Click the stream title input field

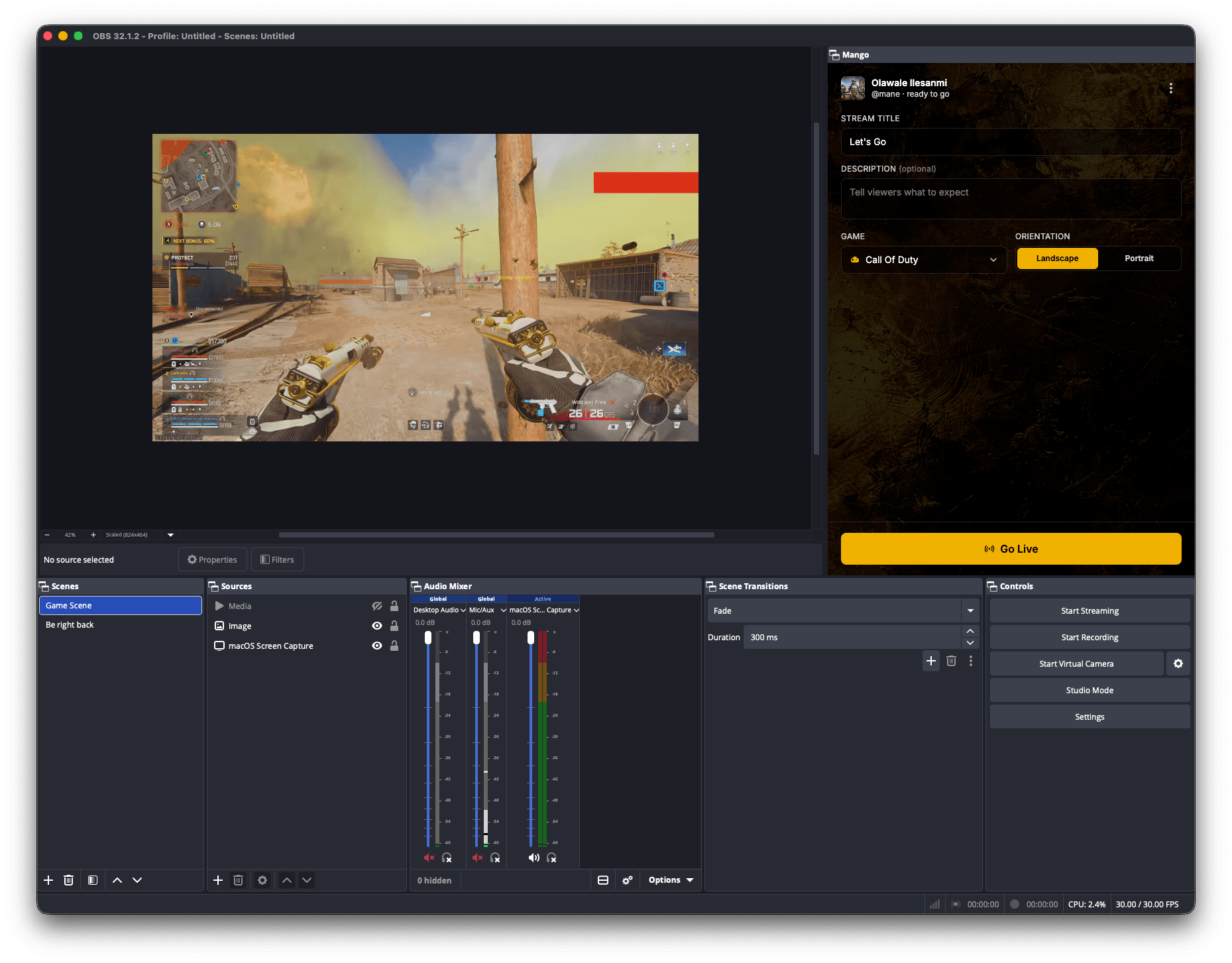point(1011,142)
